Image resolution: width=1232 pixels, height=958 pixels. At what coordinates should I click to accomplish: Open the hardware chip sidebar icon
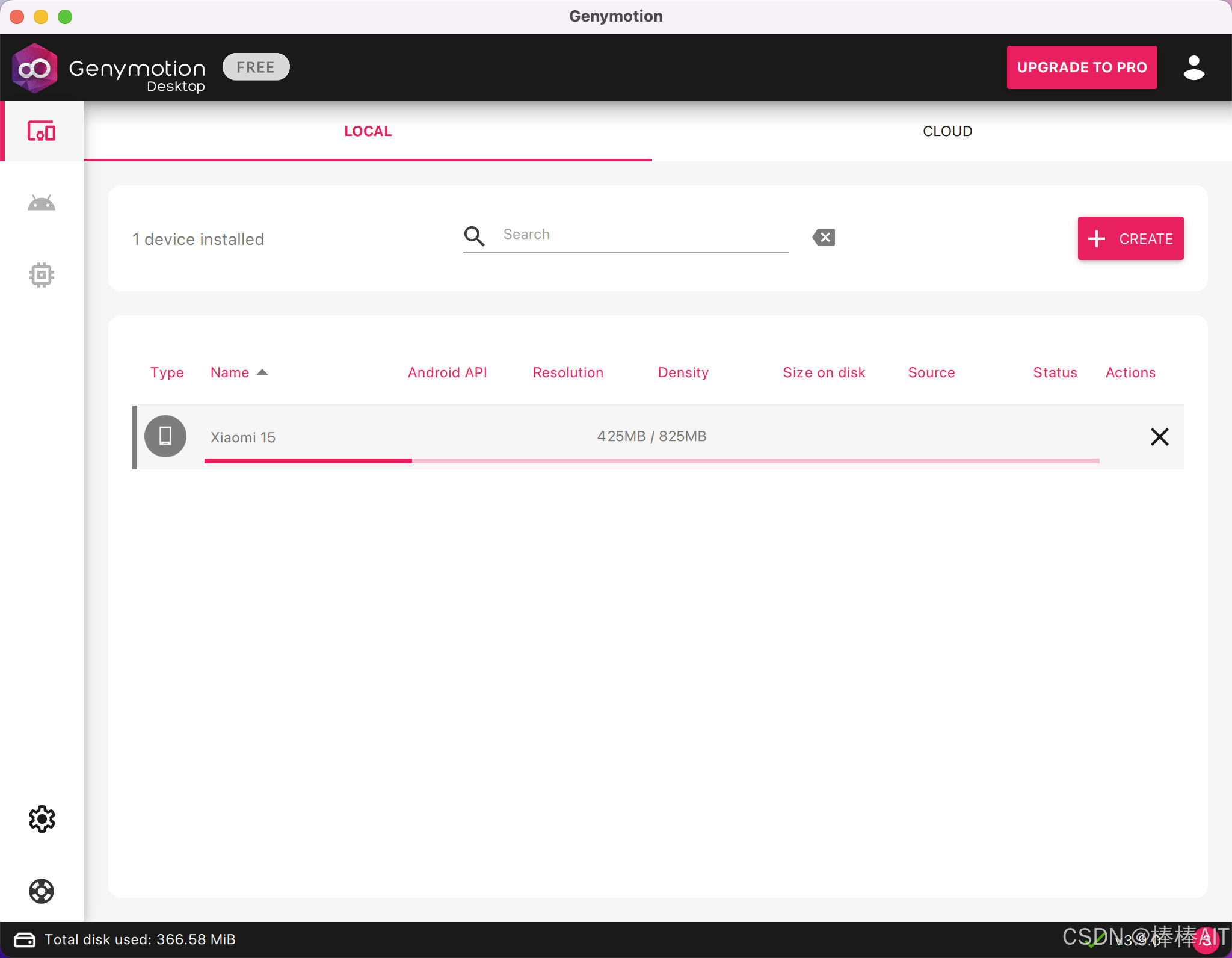[42, 275]
